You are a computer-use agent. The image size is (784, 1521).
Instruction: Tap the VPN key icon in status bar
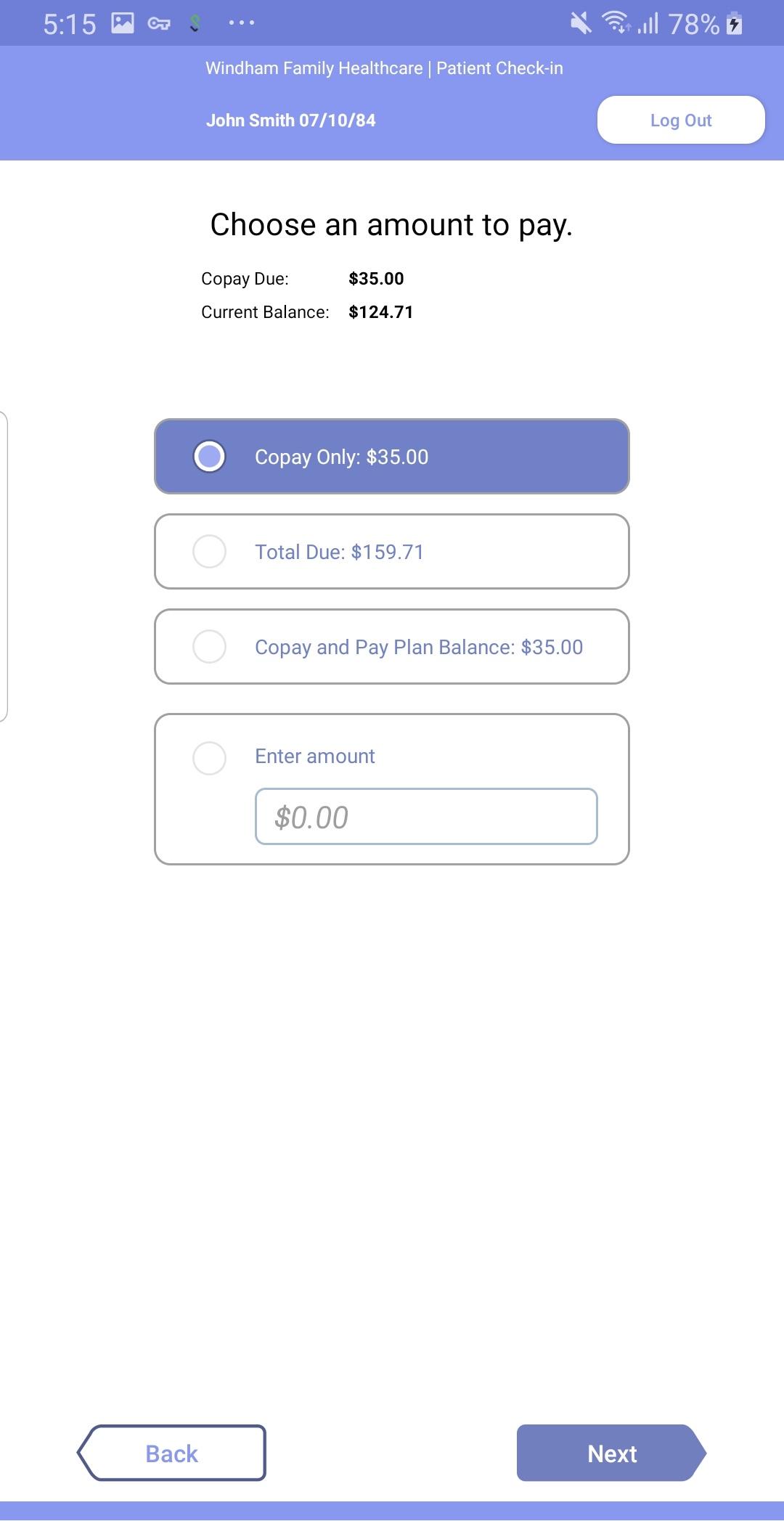coord(159,24)
